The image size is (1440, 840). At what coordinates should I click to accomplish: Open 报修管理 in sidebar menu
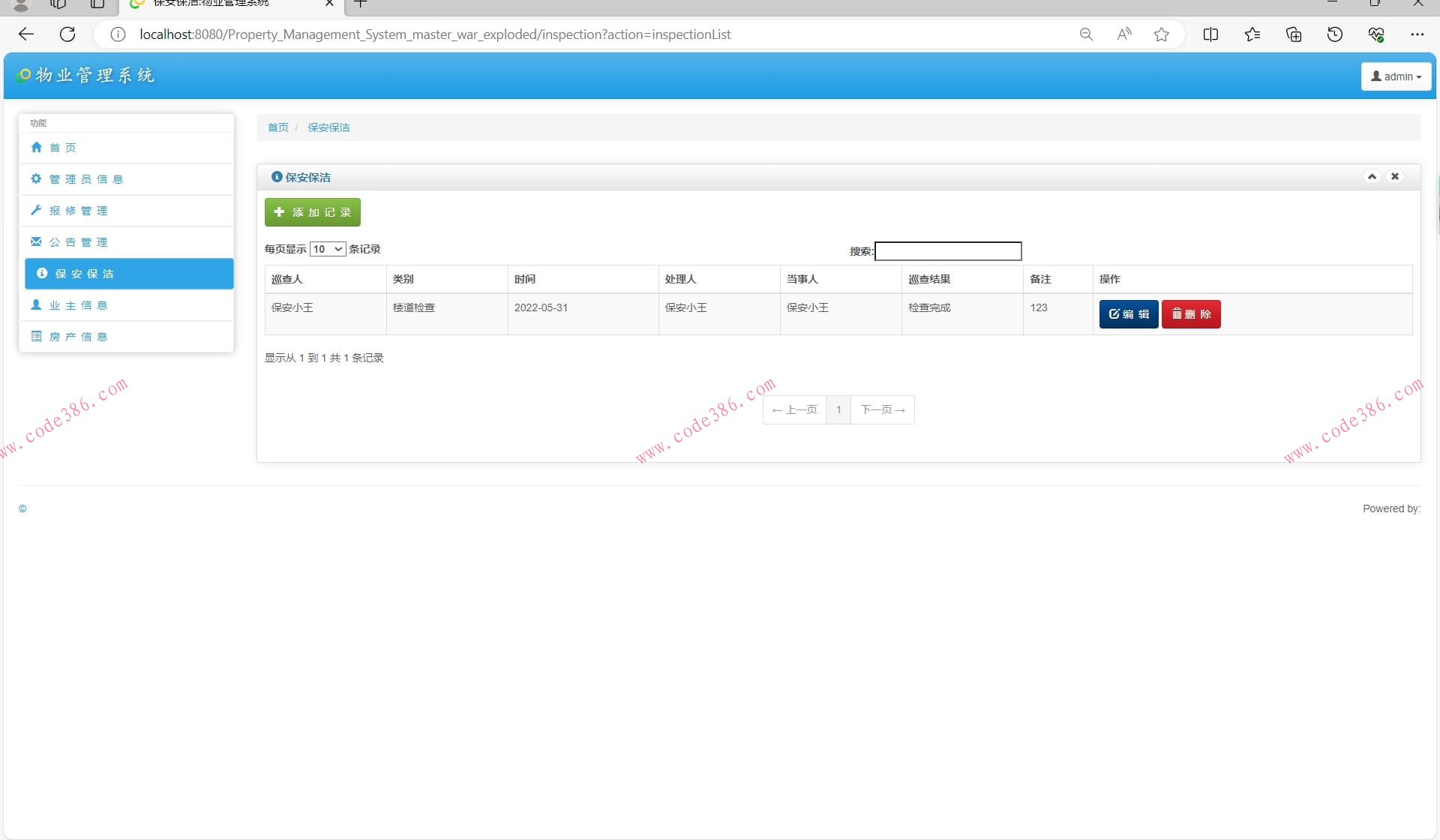click(78, 211)
